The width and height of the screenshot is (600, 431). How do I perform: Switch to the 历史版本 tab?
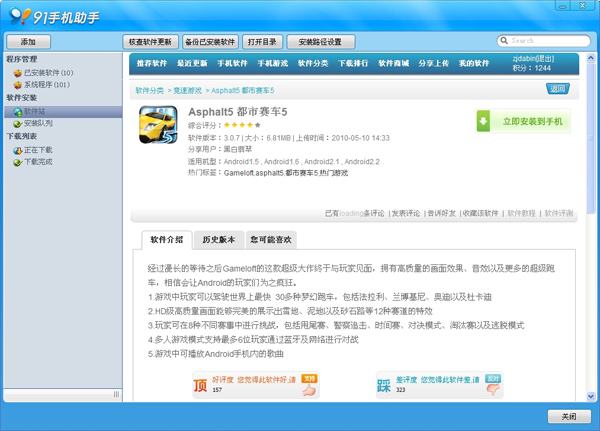click(x=217, y=240)
